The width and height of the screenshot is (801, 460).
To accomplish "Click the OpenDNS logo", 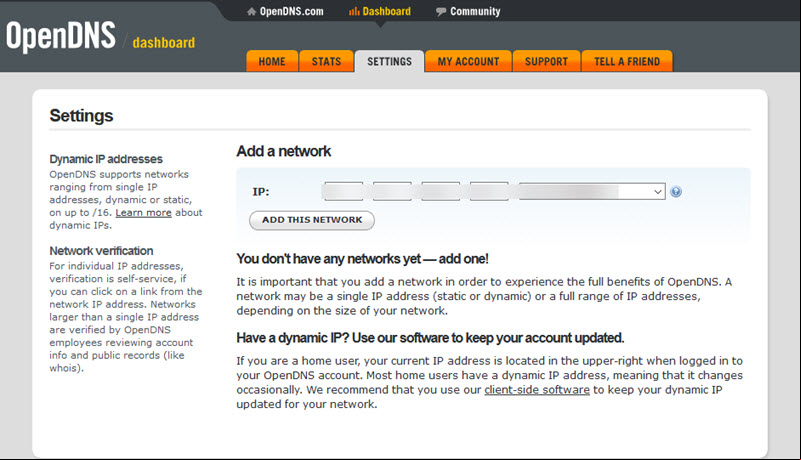I will click(x=61, y=36).
